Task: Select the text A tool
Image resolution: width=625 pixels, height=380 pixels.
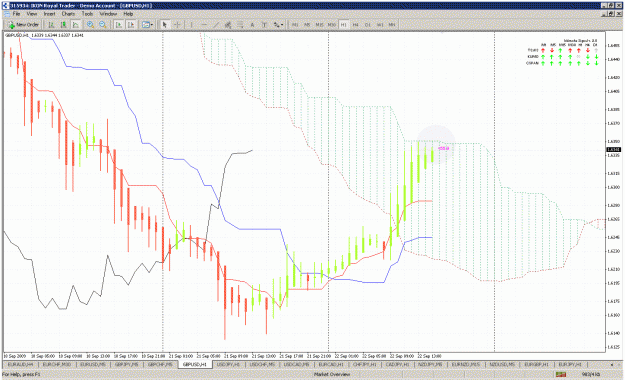Action: tap(252, 25)
